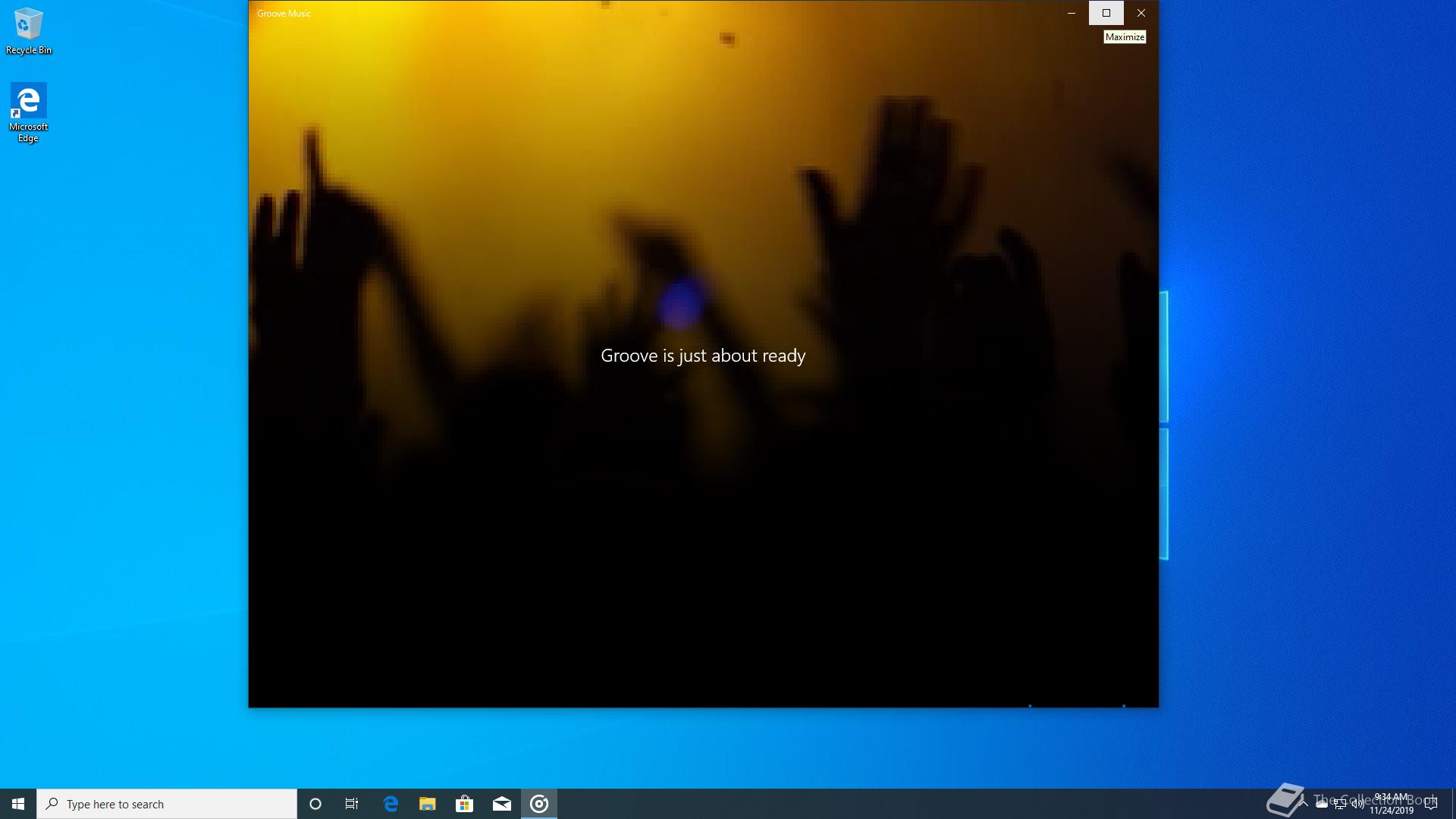Open the Action Center notifications
Image resolution: width=1456 pixels, height=819 pixels.
(1431, 804)
